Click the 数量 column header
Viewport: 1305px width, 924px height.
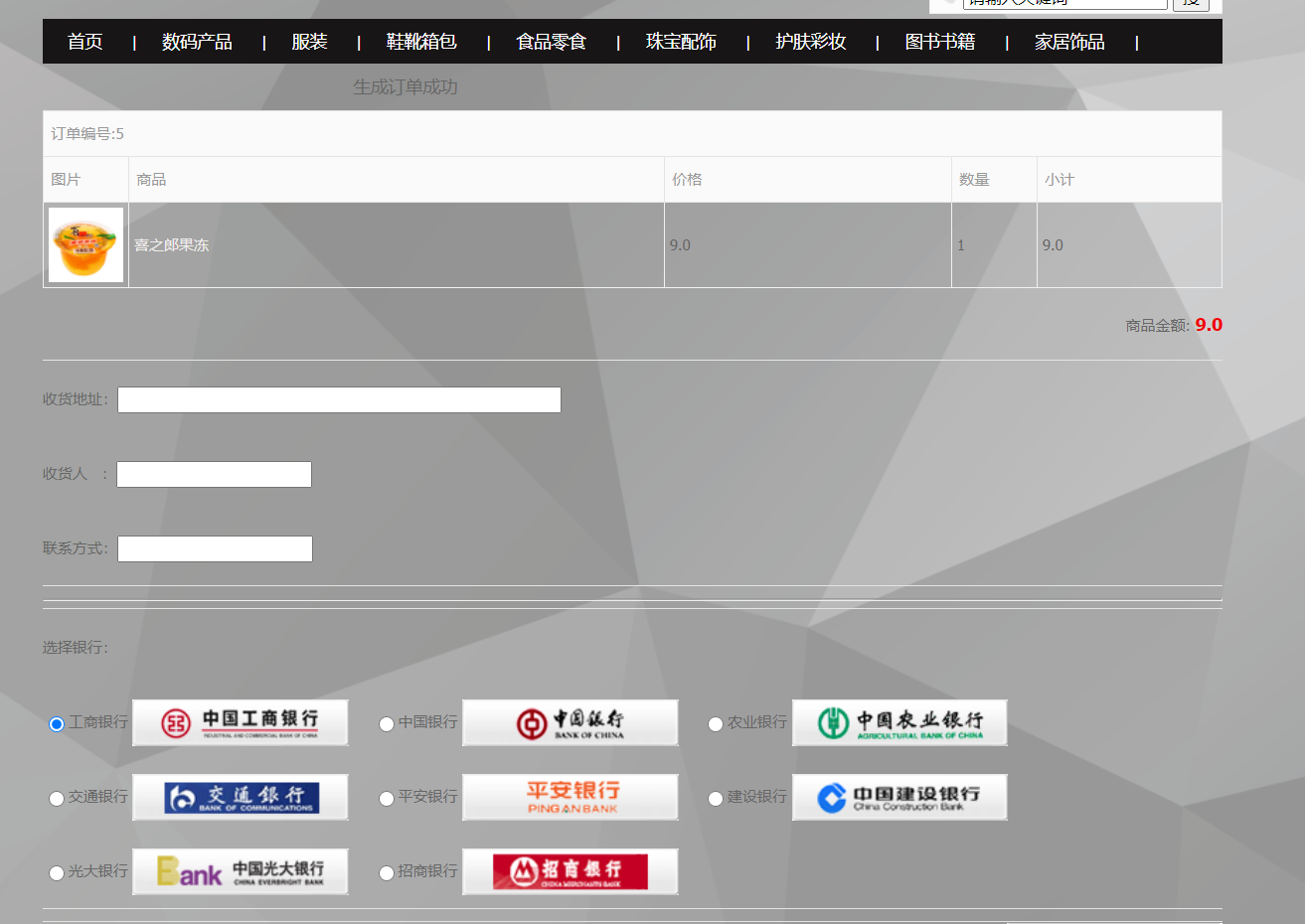(974, 180)
